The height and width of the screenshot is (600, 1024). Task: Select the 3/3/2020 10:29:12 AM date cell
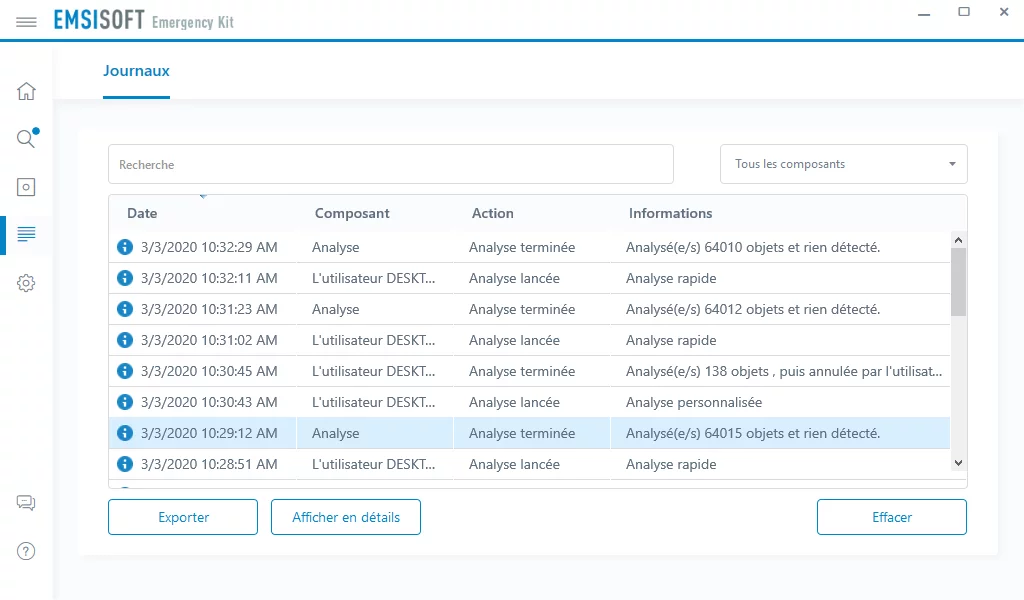coord(209,434)
